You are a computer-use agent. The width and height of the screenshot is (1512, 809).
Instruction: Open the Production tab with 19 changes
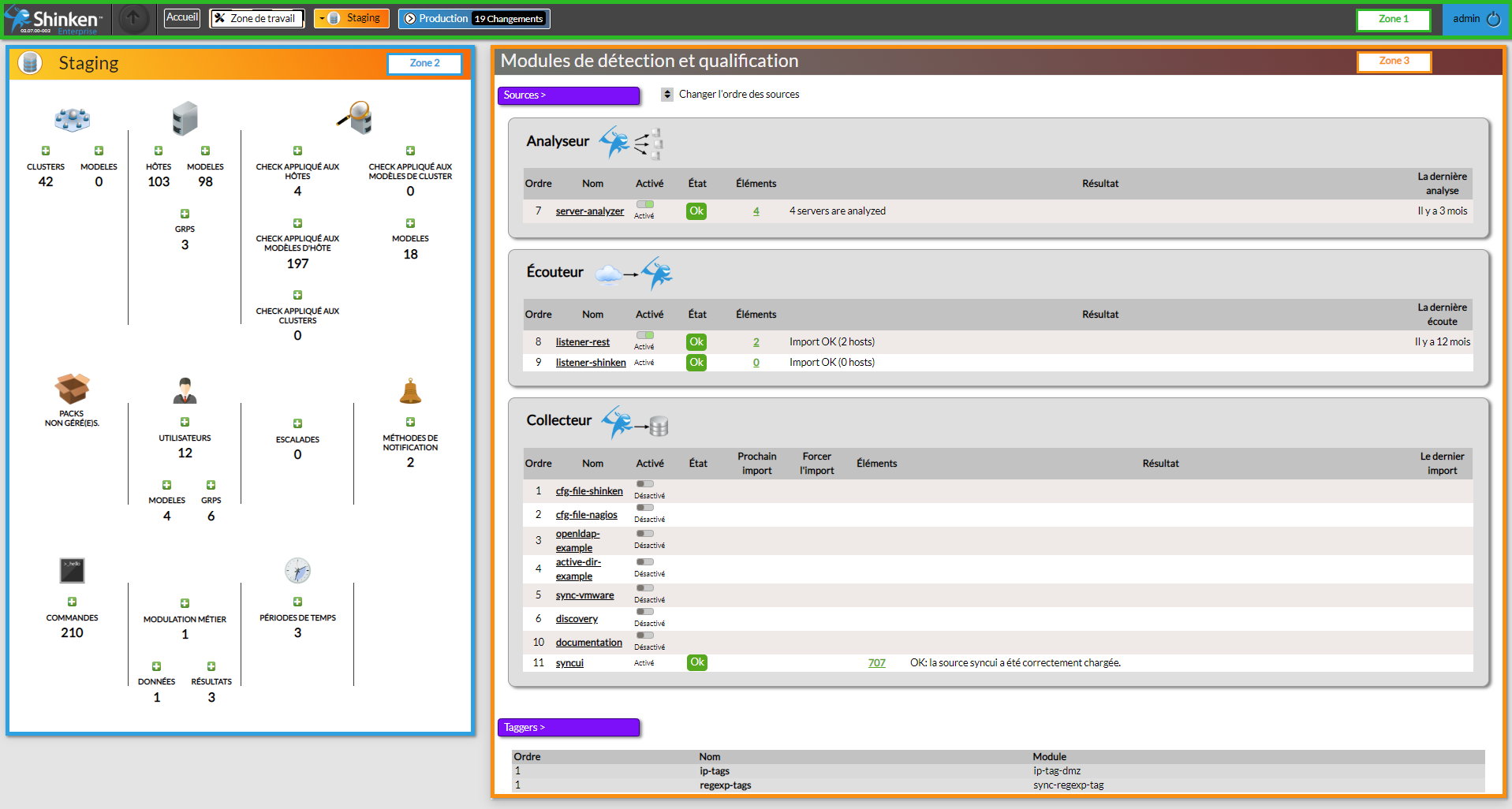pyautogui.click(x=474, y=18)
